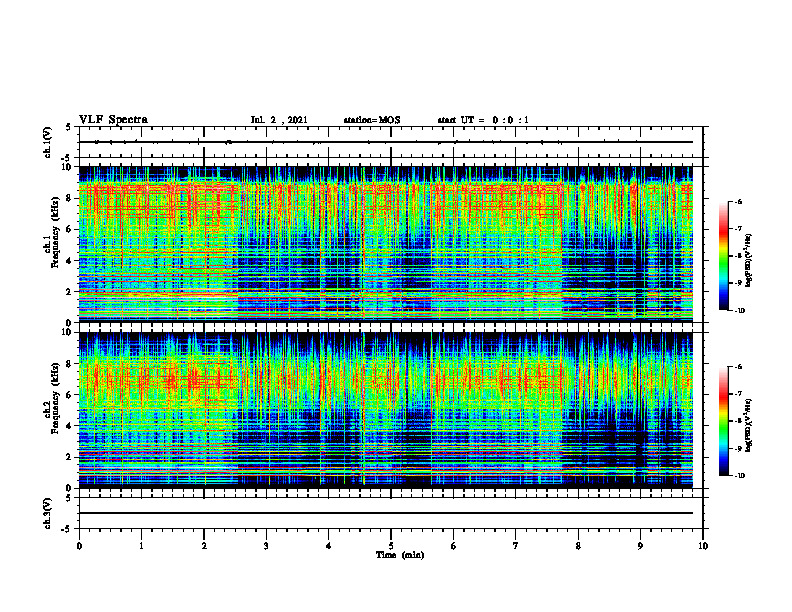
Task: Click the "VLF Spectra" title text
Action: tap(113, 120)
